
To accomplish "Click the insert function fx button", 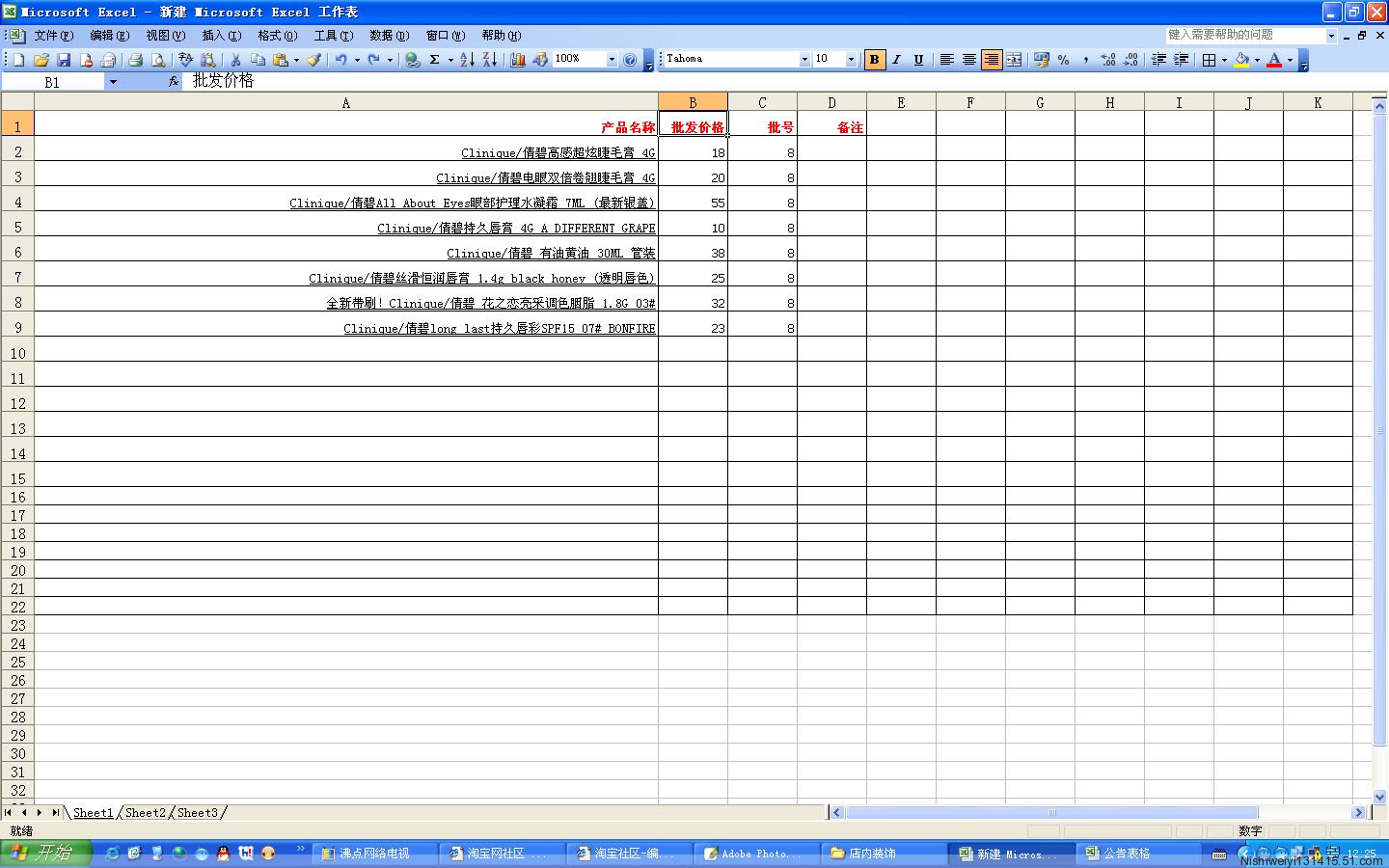I will 174,82.
